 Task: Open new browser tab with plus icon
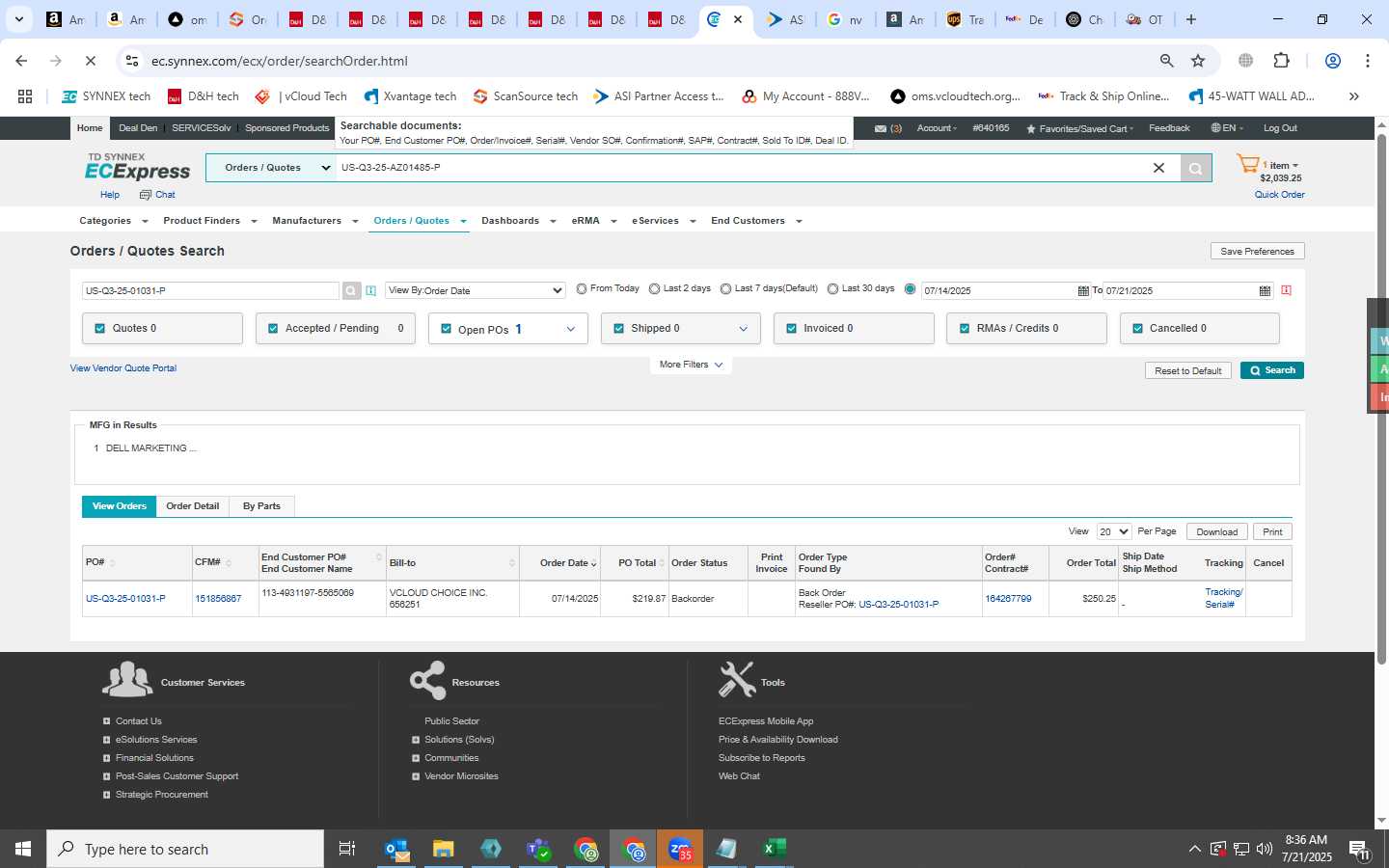(x=1191, y=19)
